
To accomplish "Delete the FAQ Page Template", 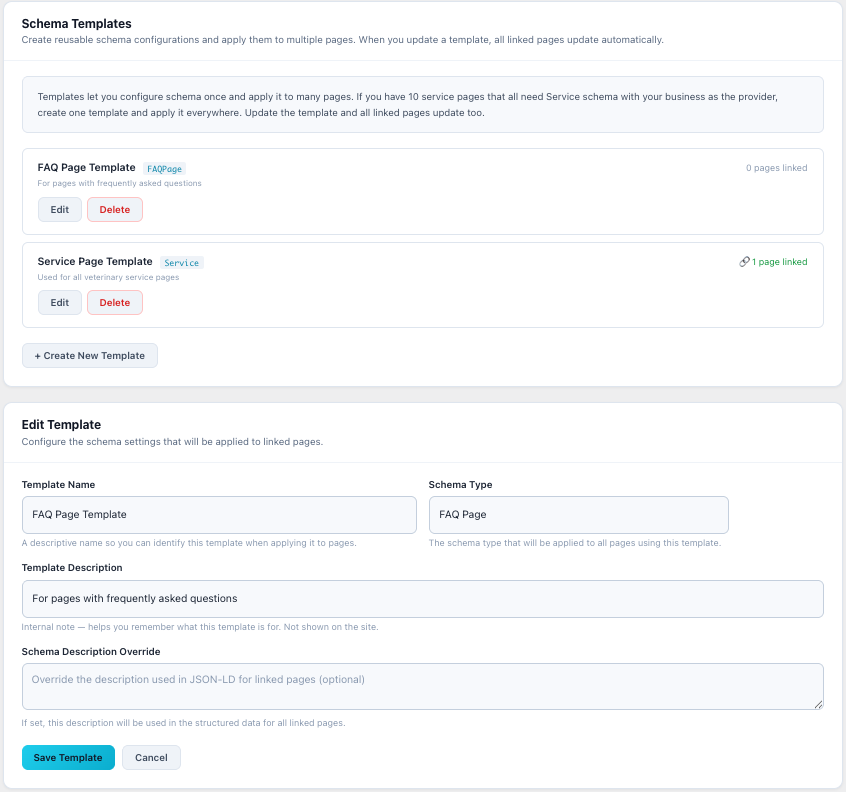I will coord(115,209).
